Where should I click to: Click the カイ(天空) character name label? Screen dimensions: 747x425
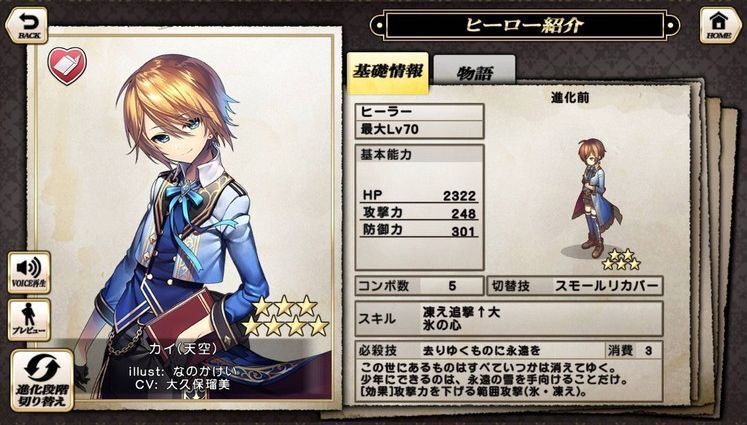coord(183,349)
